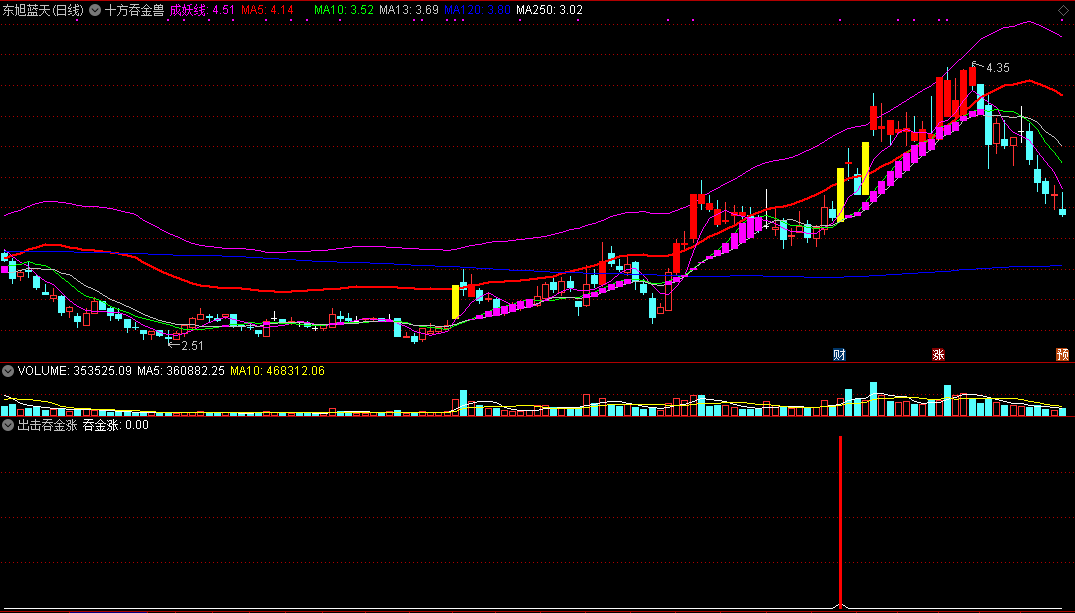Click the blue MA120: 3.80 legend
The height and width of the screenshot is (613, 1075).
[477, 10]
